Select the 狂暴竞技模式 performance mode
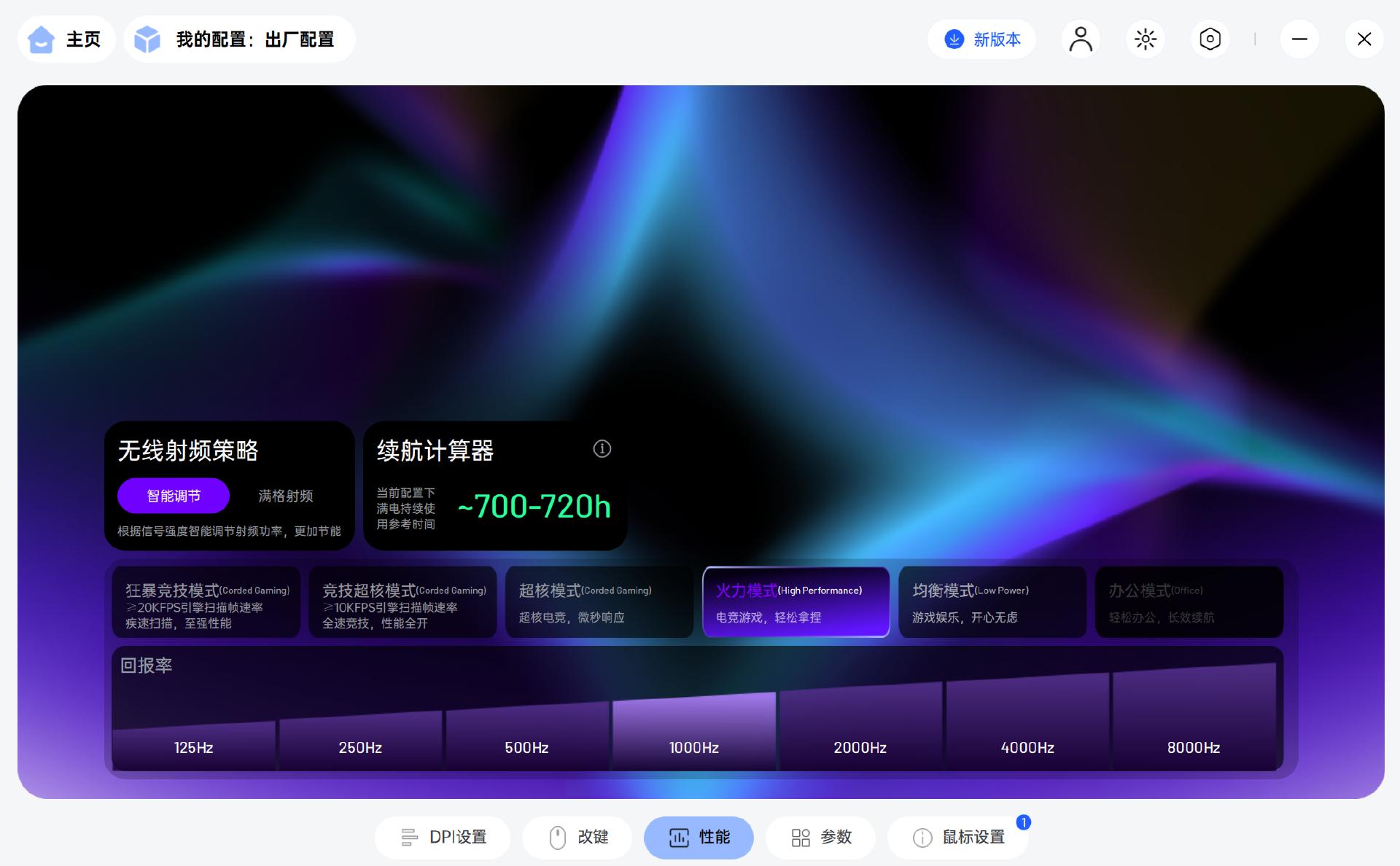The image size is (1400, 866). (206, 603)
